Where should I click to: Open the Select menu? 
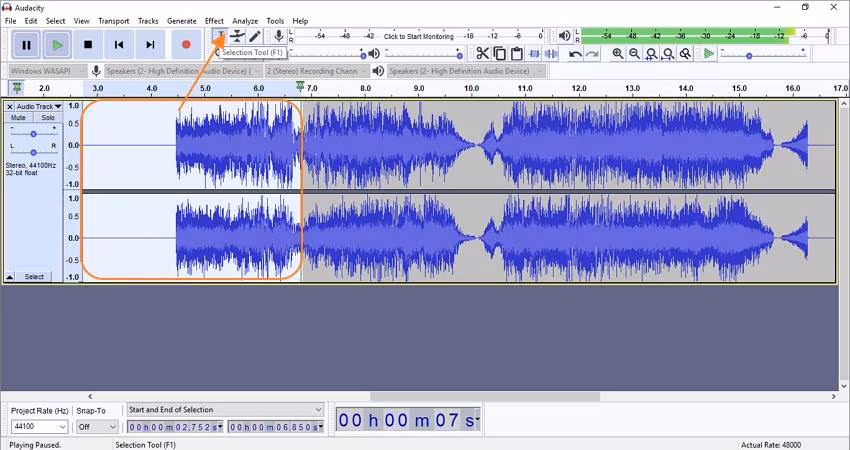(55, 21)
